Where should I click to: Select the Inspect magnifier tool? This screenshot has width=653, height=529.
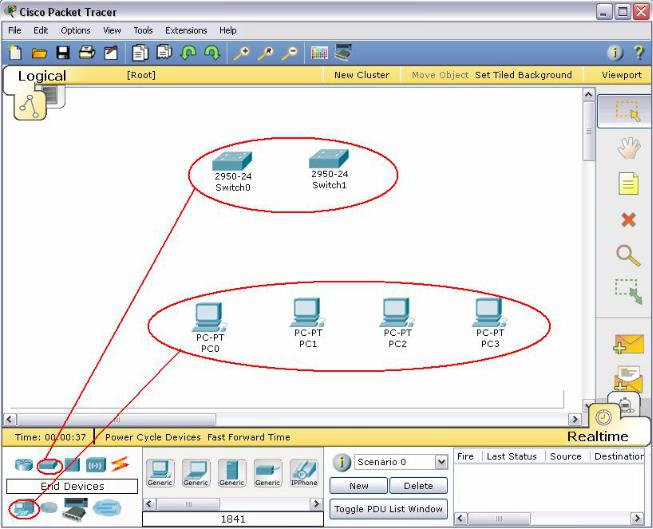(x=628, y=255)
